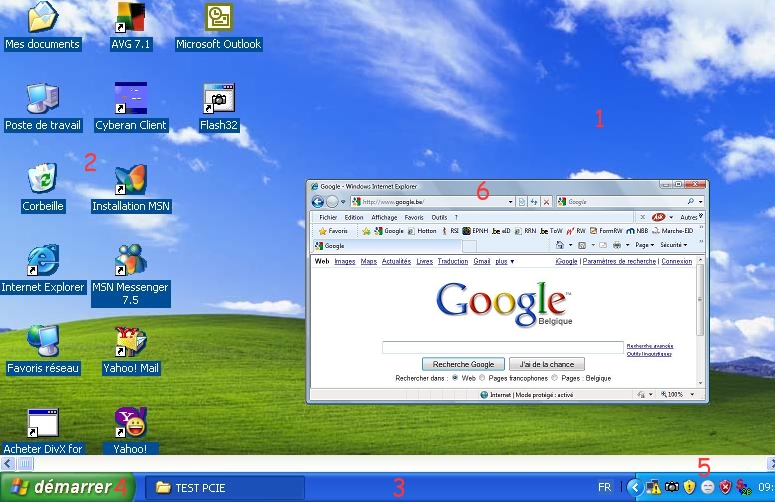Image resolution: width=775 pixels, height=502 pixels.
Task: Open the Traduction link on Google page
Action: coord(453,261)
